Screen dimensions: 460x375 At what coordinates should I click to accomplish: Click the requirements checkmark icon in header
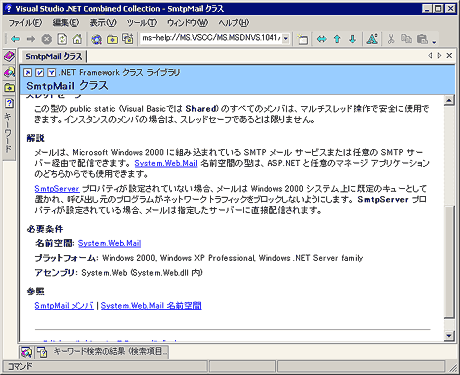click(x=40, y=72)
